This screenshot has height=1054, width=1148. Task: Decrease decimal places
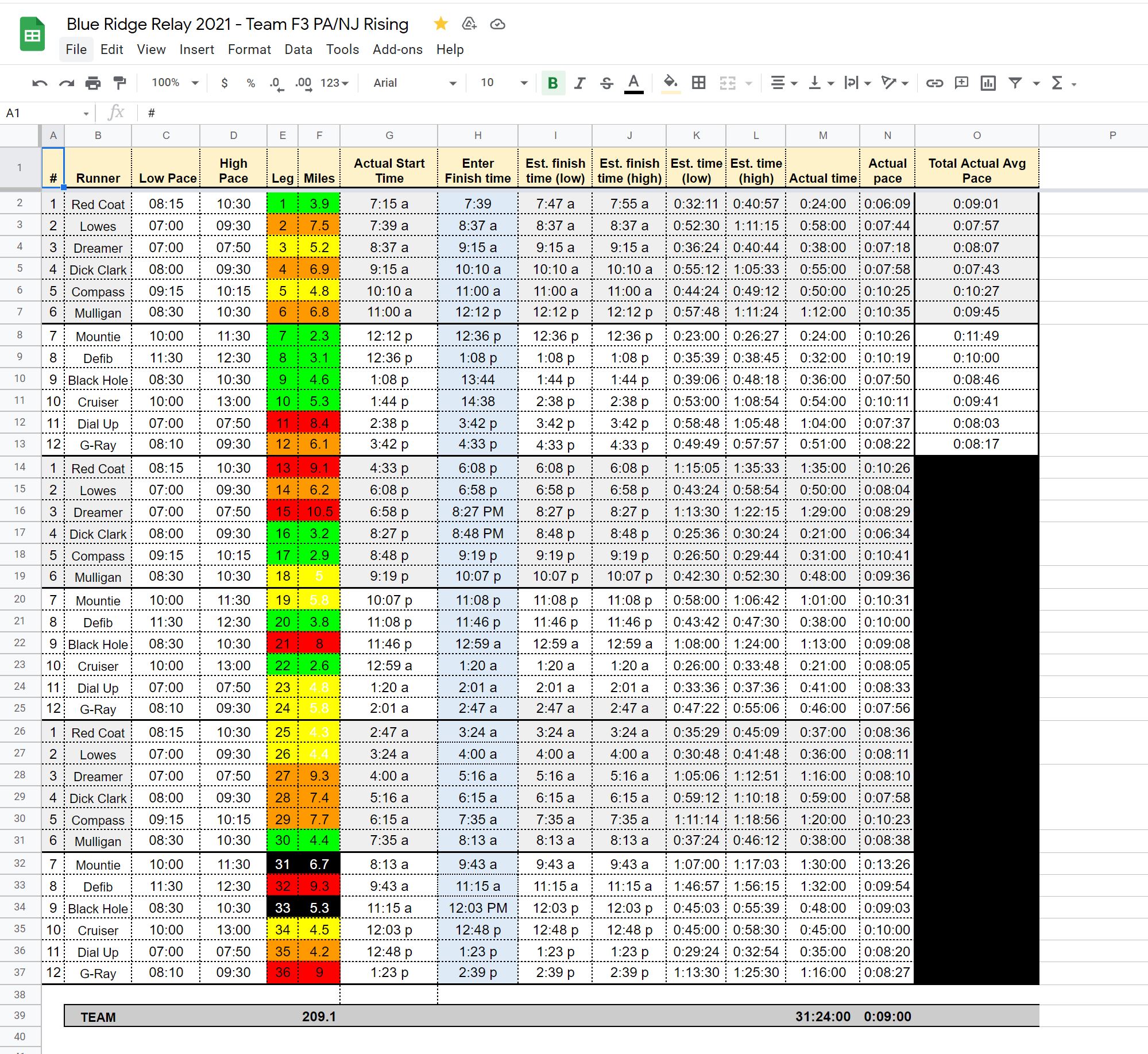(x=276, y=83)
